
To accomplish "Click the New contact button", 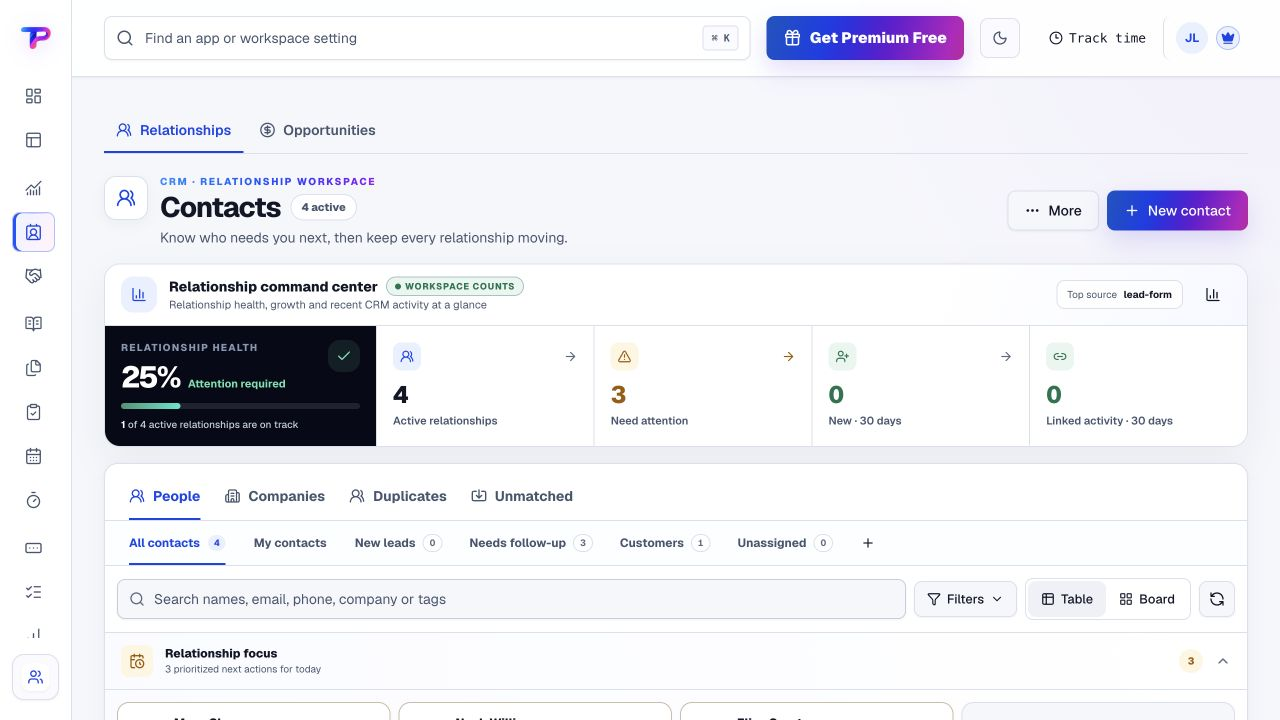I will click(1177, 211).
